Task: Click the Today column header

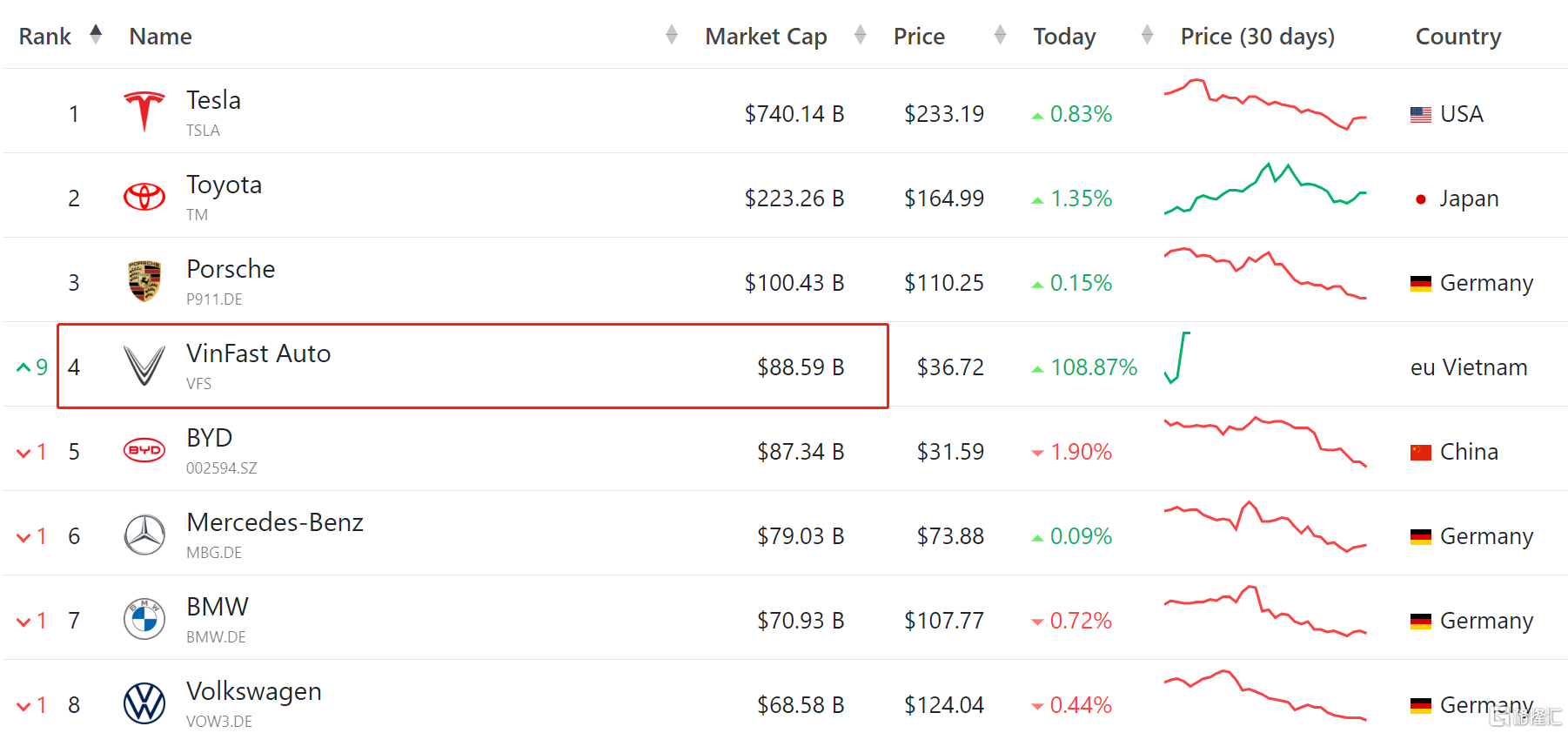Action: pos(1064,37)
